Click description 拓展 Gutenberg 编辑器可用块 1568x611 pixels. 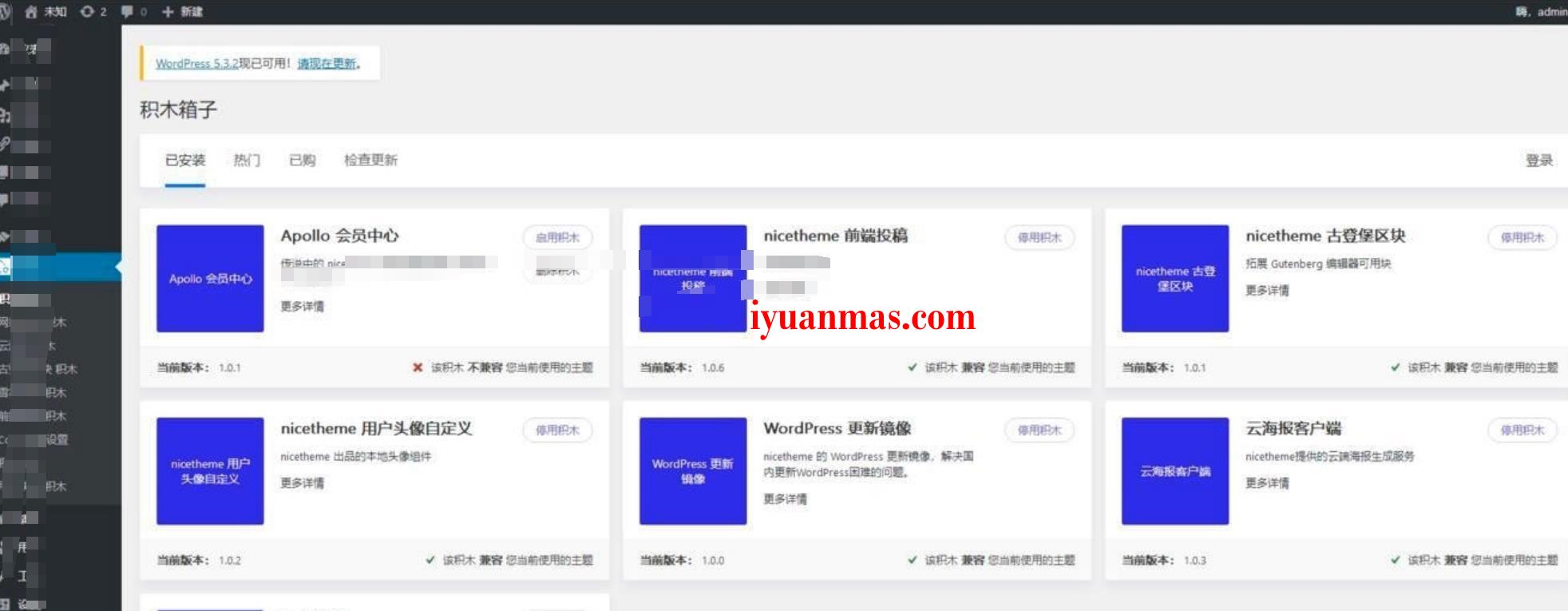(x=1318, y=264)
